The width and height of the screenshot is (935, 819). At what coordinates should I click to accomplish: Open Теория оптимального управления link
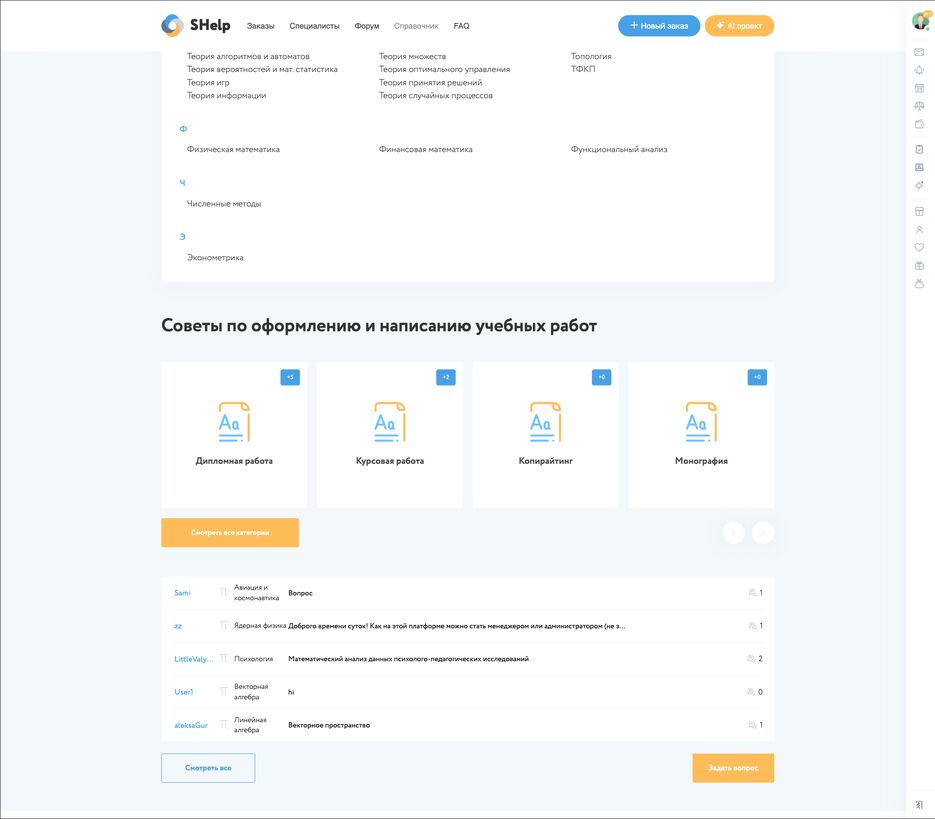[x=444, y=69]
